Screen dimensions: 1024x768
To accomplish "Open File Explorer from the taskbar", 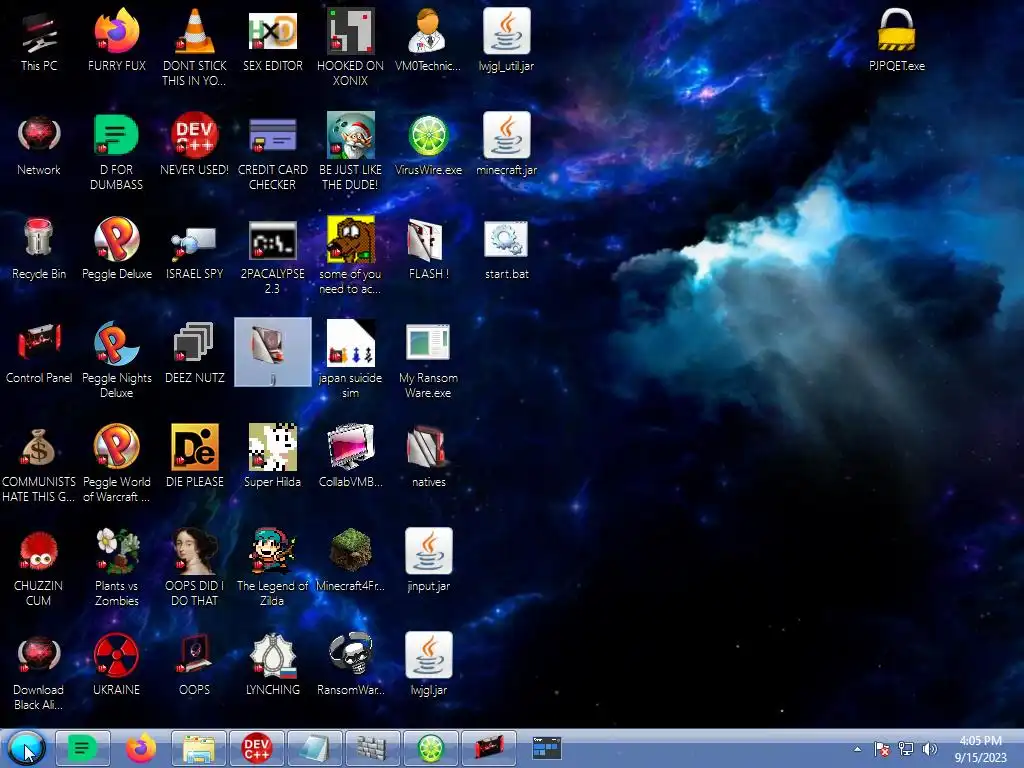I will click(199, 748).
